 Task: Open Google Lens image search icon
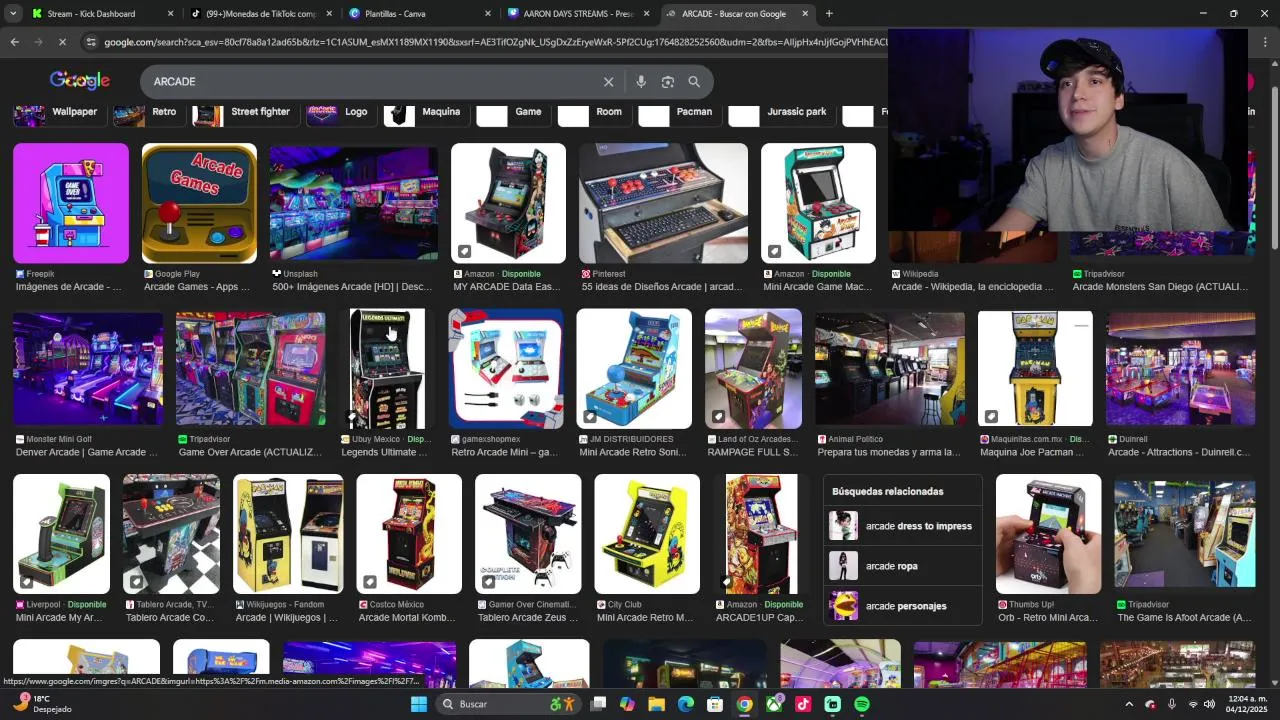[x=668, y=82]
